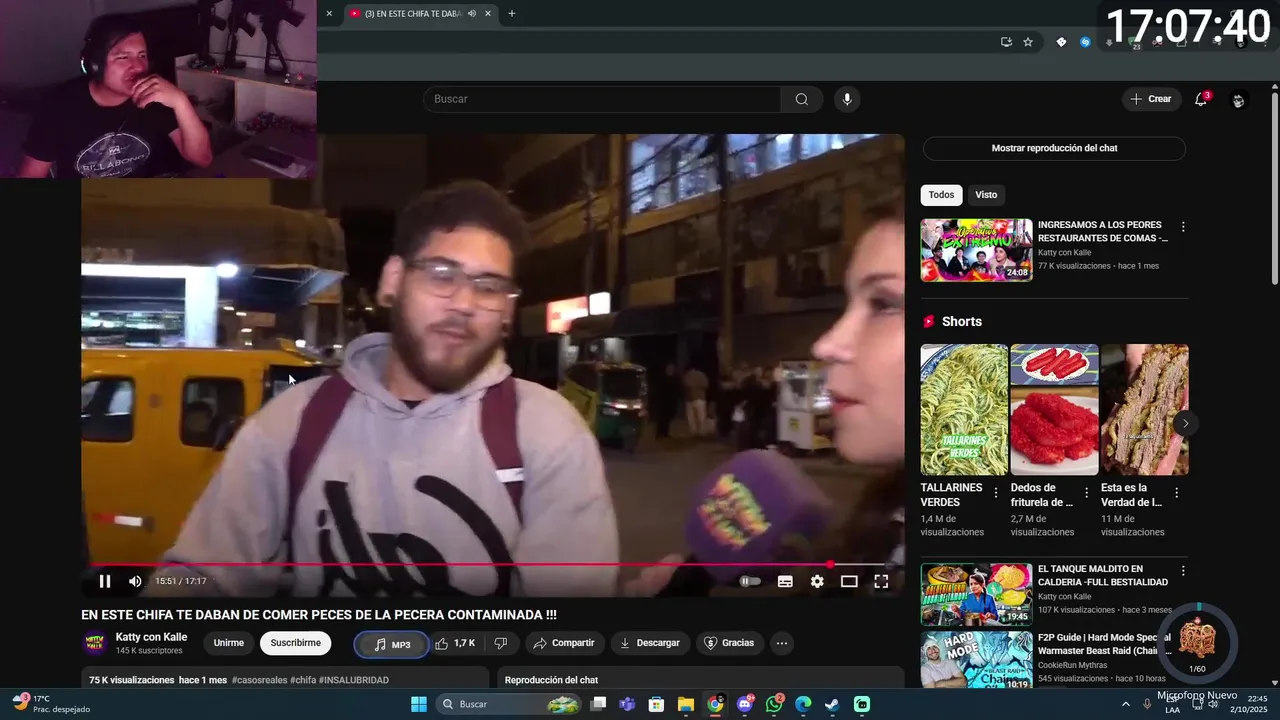Image resolution: width=1280 pixels, height=720 pixels.
Task: Bookmark this page with the star
Action: 1028,42
